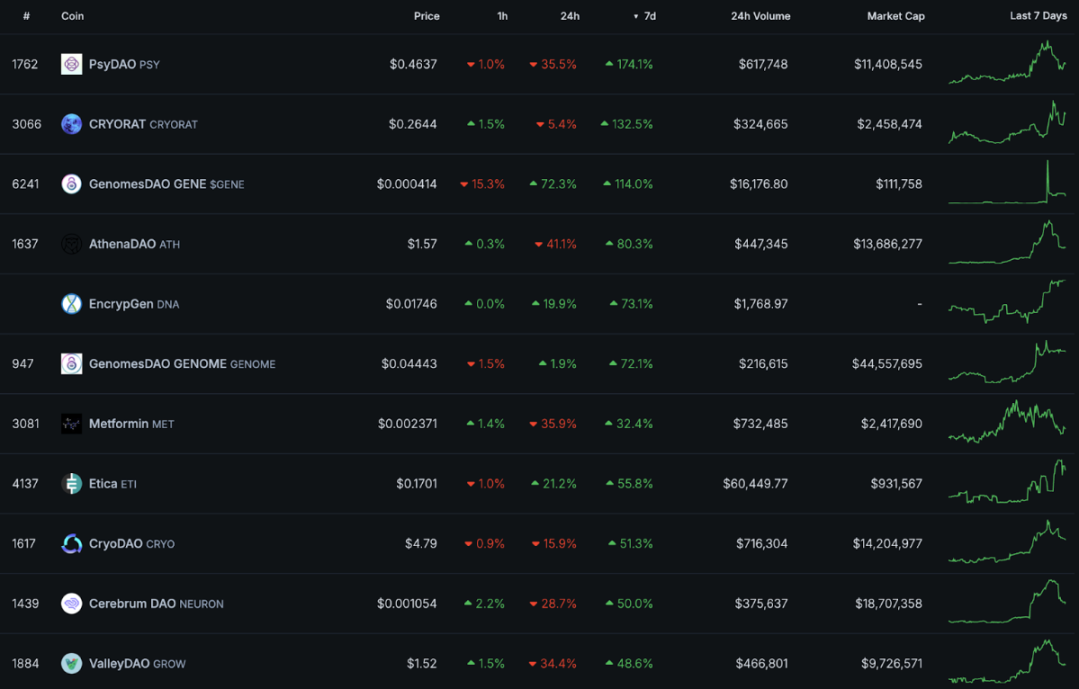This screenshot has width=1079, height=689.
Task: Sort by the 1h column header
Action: point(502,16)
